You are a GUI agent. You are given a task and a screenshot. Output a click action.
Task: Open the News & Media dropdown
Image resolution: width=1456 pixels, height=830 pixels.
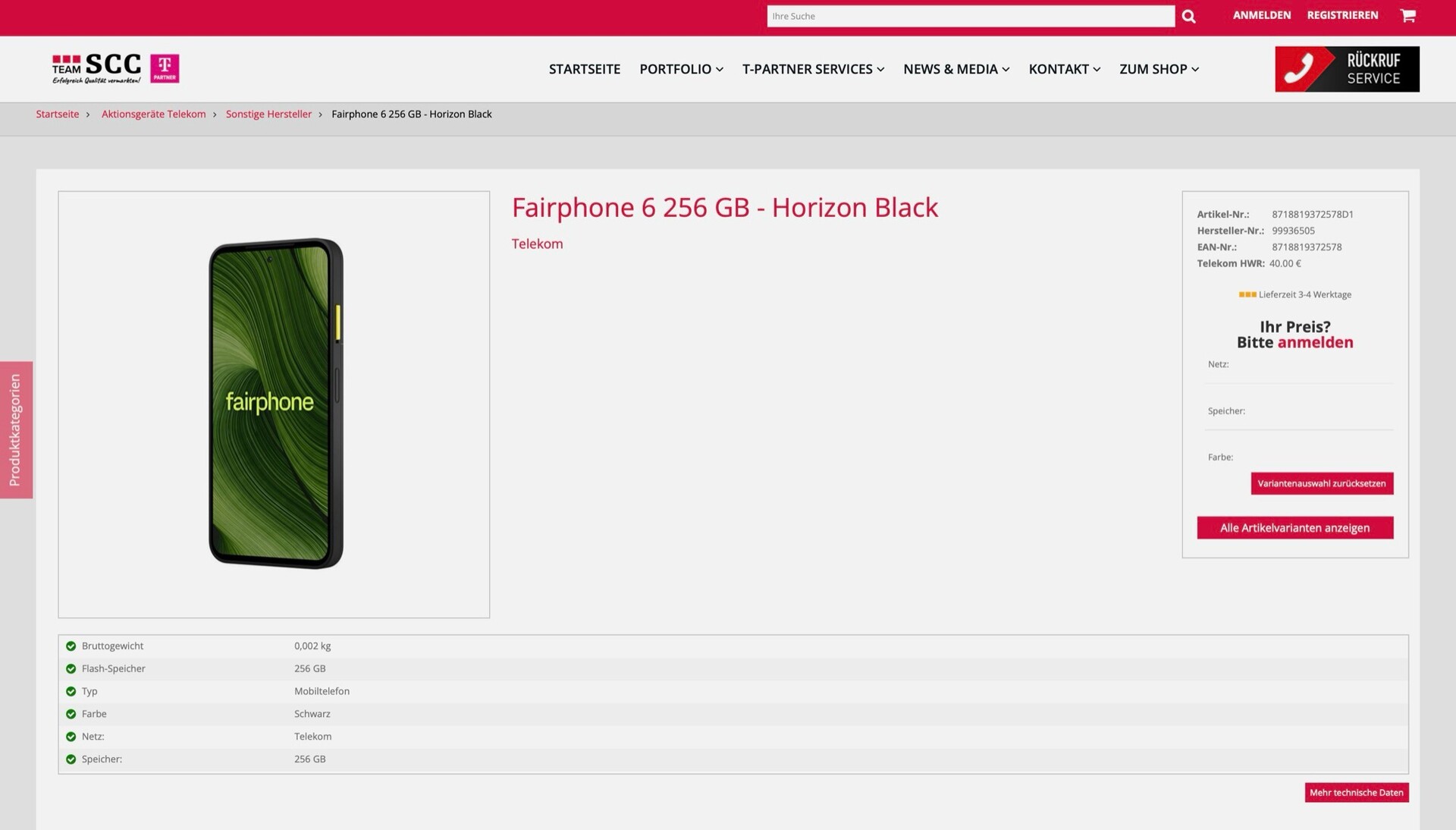point(955,69)
